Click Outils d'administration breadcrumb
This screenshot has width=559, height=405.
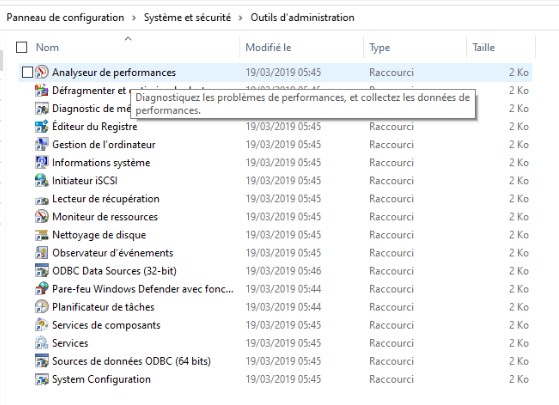(302, 17)
